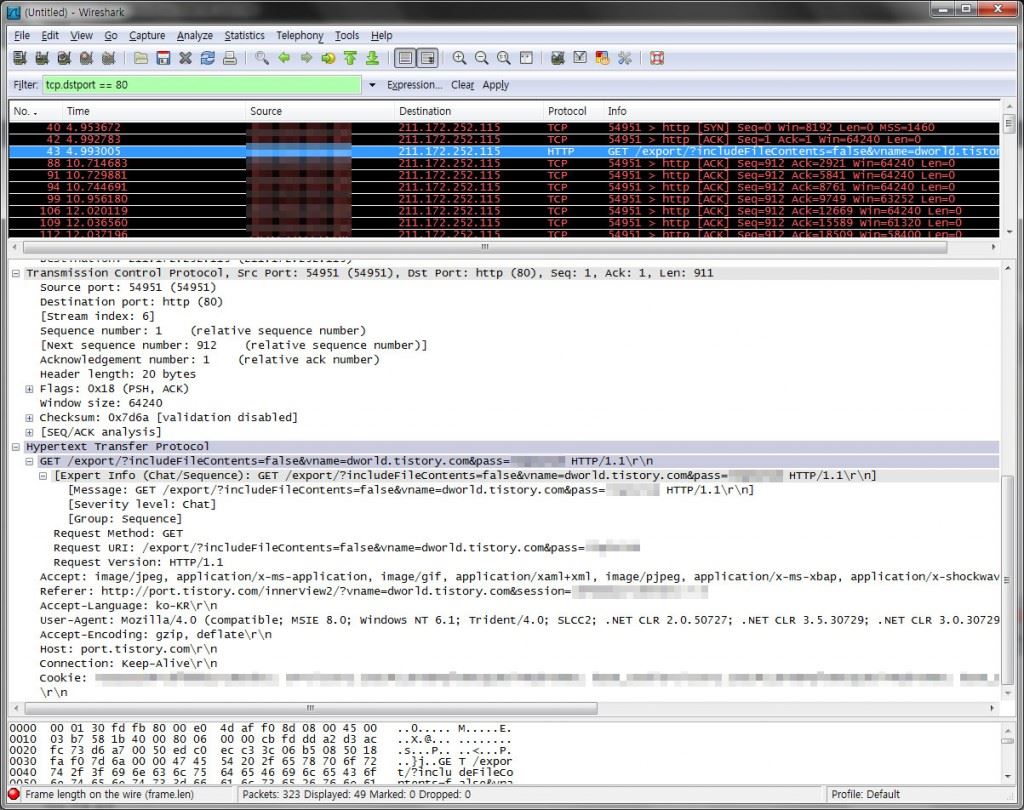Click the Apply filter button
The width and height of the screenshot is (1024, 810).
[x=496, y=85]
